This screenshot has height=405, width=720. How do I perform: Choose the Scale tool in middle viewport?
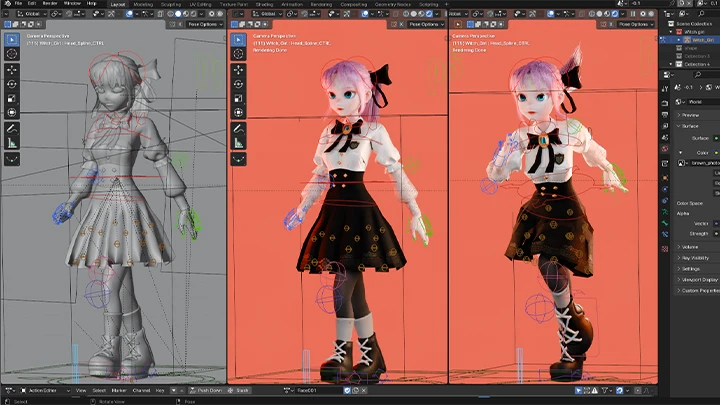point(238,98)
